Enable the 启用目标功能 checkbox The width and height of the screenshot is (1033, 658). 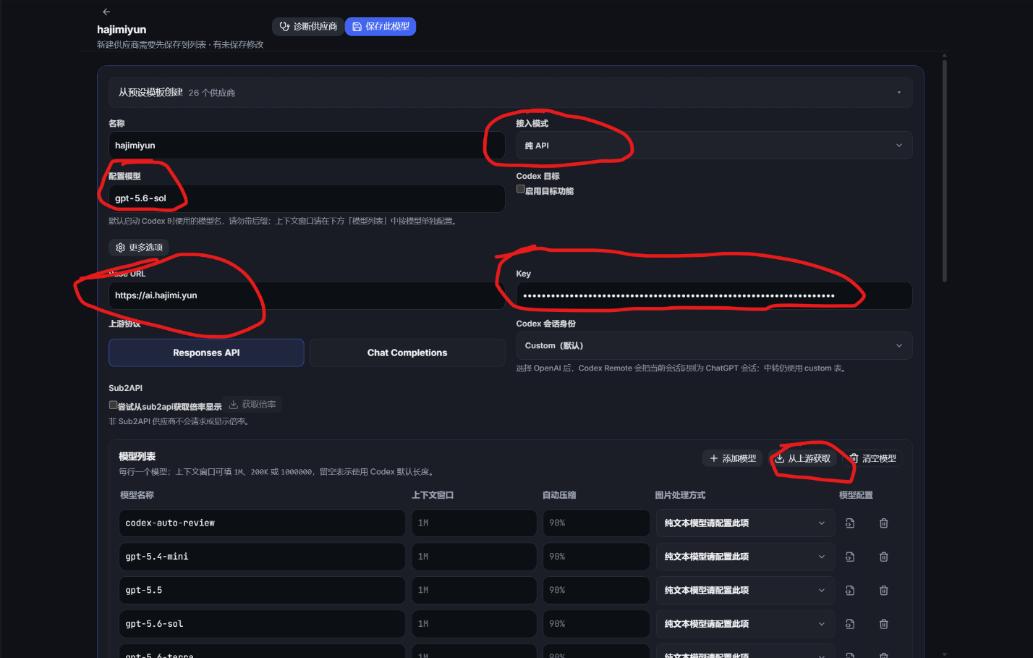[520, 190]
